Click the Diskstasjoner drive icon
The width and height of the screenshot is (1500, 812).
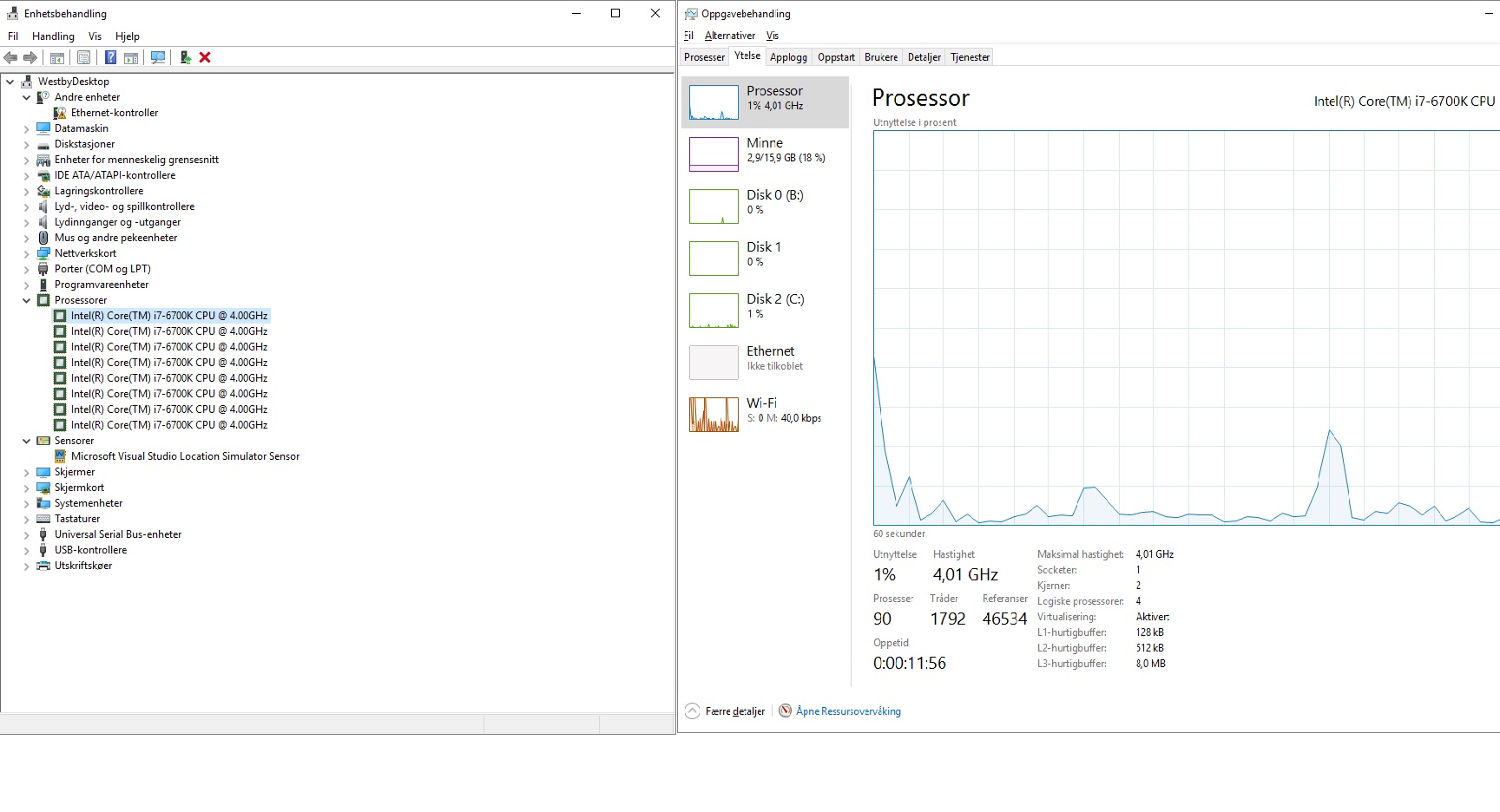coord(43,144)
